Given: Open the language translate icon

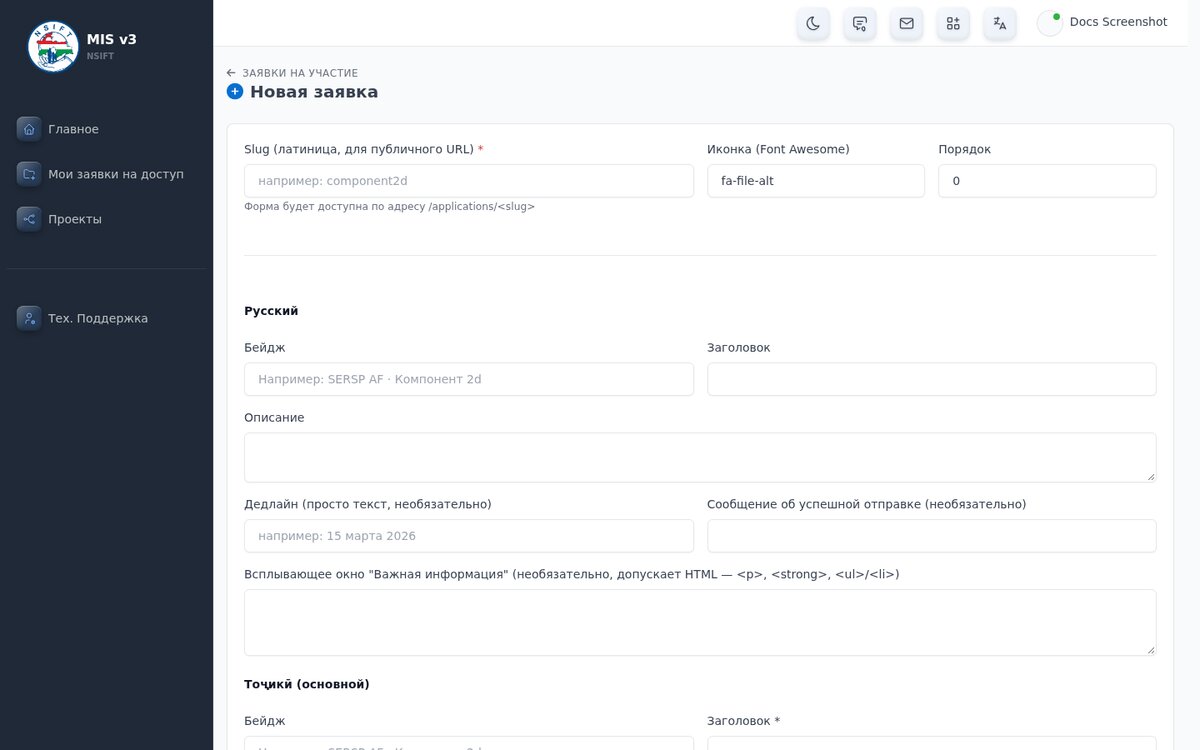Looking at the screenshot, I should click(x=1000, y=23).
